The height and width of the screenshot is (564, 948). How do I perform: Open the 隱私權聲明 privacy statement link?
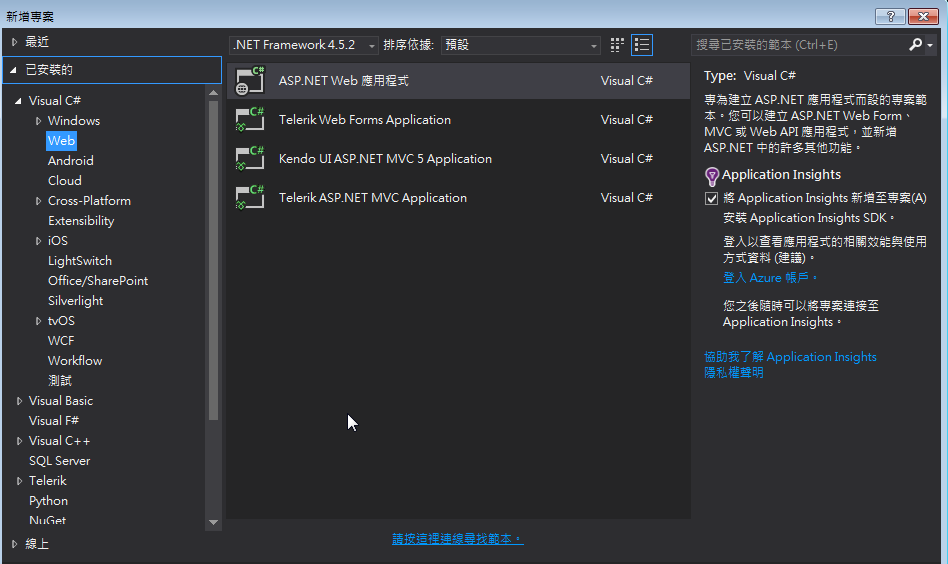(x=733, y=372)
